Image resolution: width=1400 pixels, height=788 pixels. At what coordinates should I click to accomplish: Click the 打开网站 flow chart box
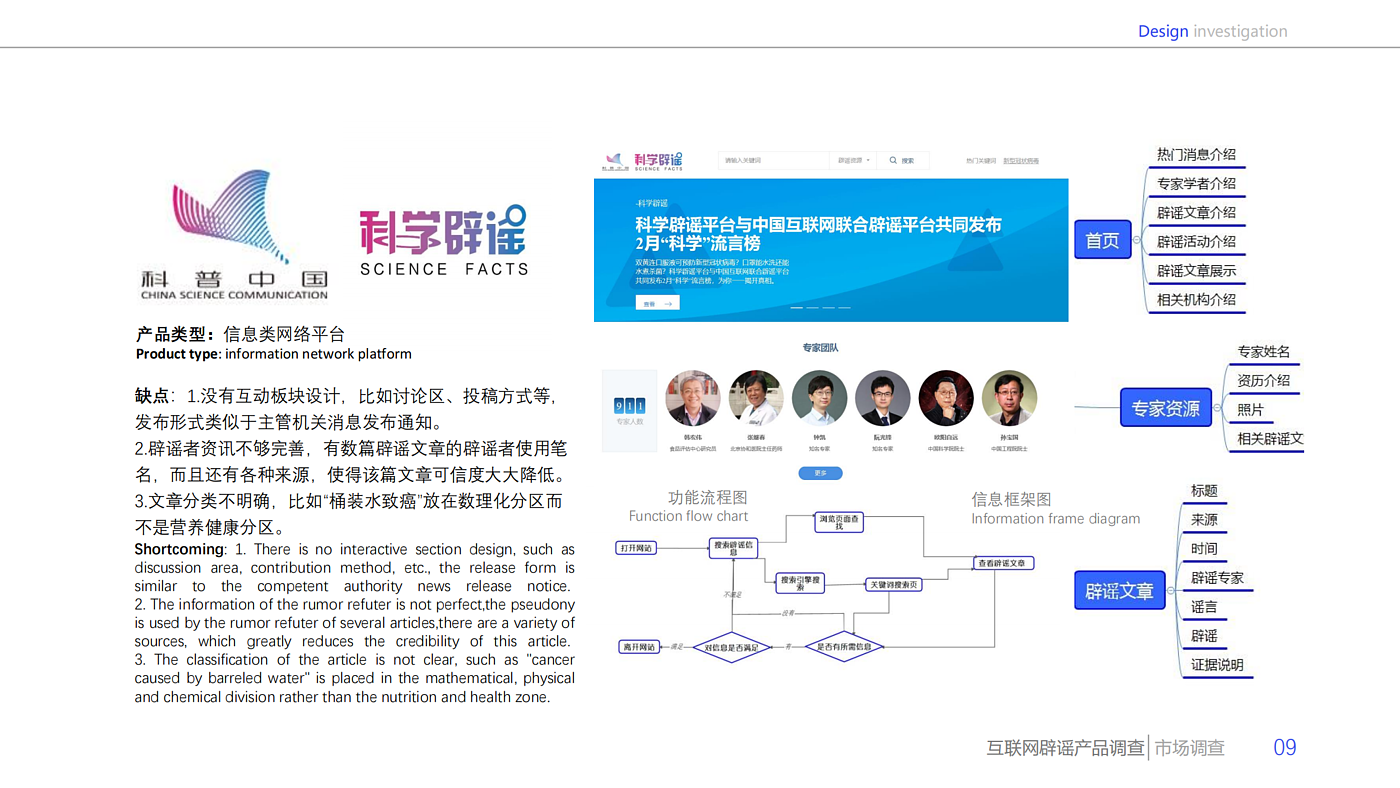point(635,548)
